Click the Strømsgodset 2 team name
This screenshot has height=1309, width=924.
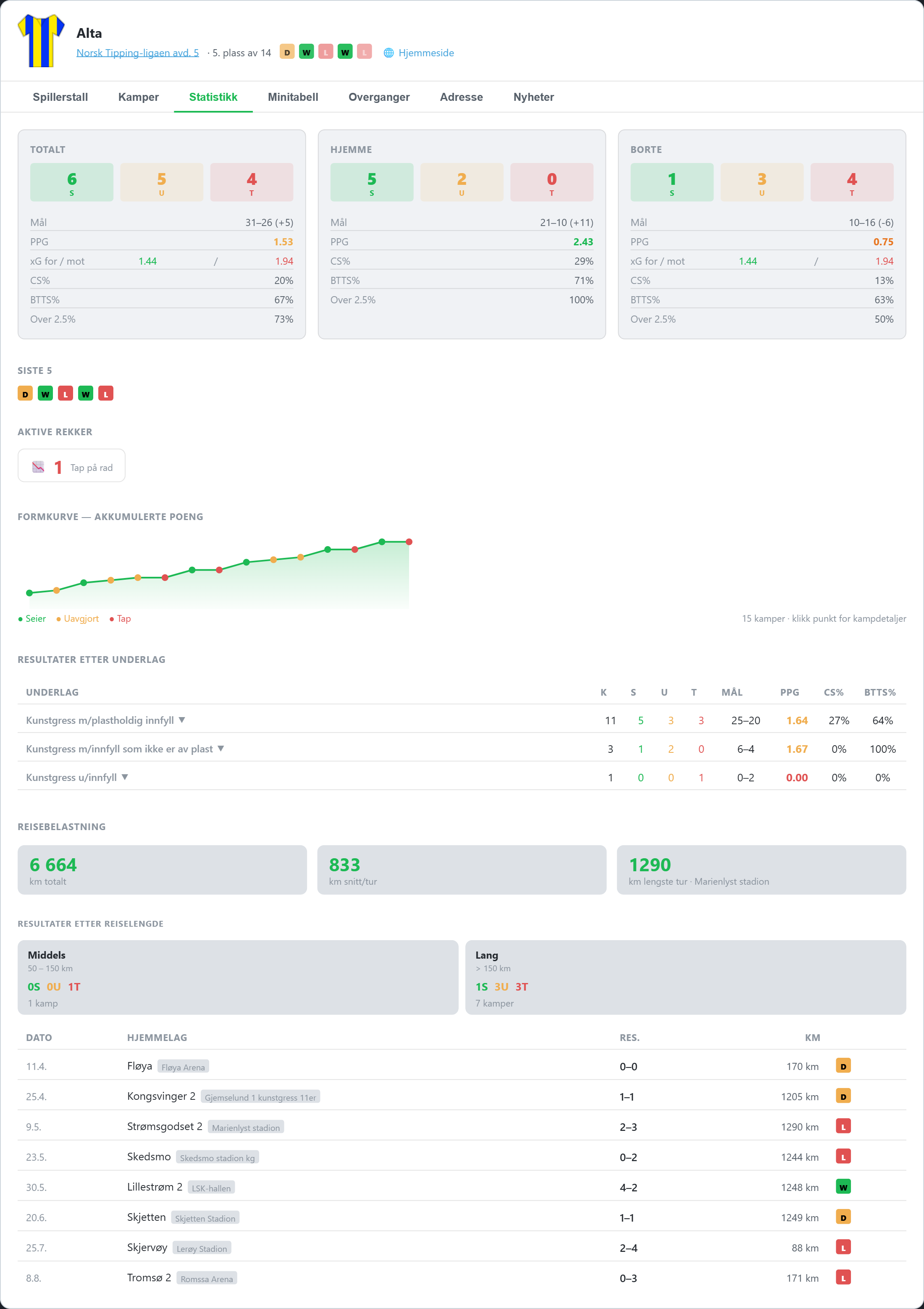coord(165,1126)
